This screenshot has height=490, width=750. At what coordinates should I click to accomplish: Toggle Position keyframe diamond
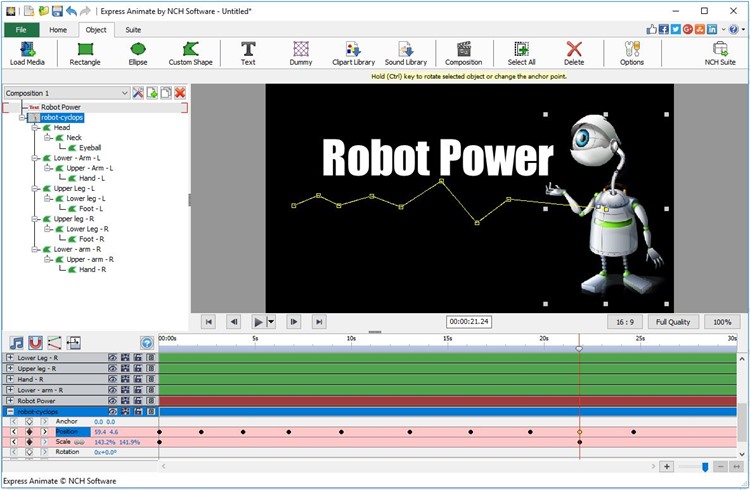tap(29, 432)
